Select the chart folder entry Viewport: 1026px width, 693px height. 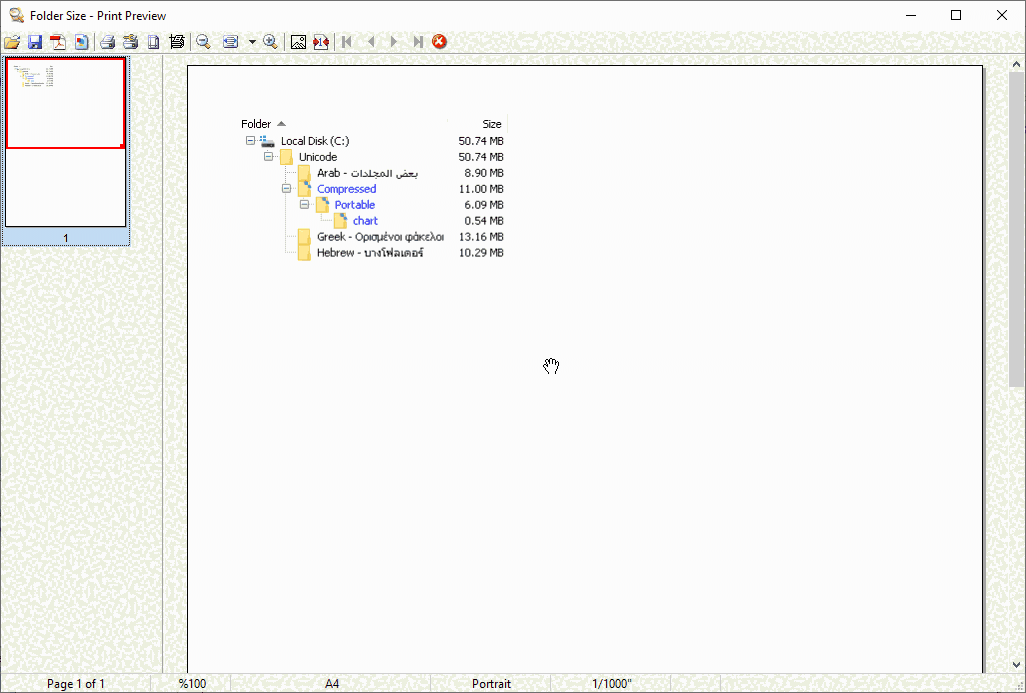[364, 220]
